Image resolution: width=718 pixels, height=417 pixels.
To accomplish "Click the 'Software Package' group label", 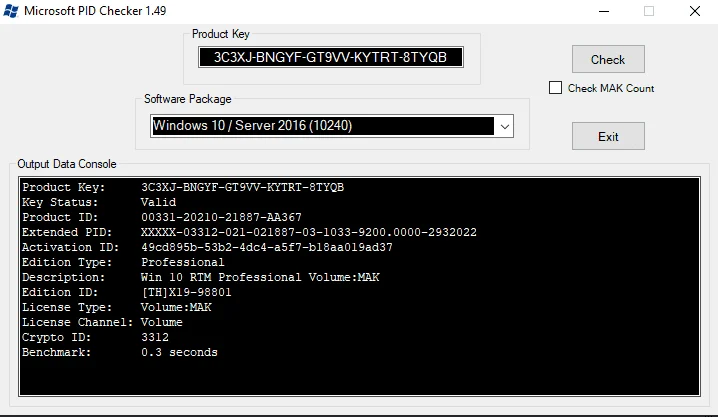I will (188, 99).
